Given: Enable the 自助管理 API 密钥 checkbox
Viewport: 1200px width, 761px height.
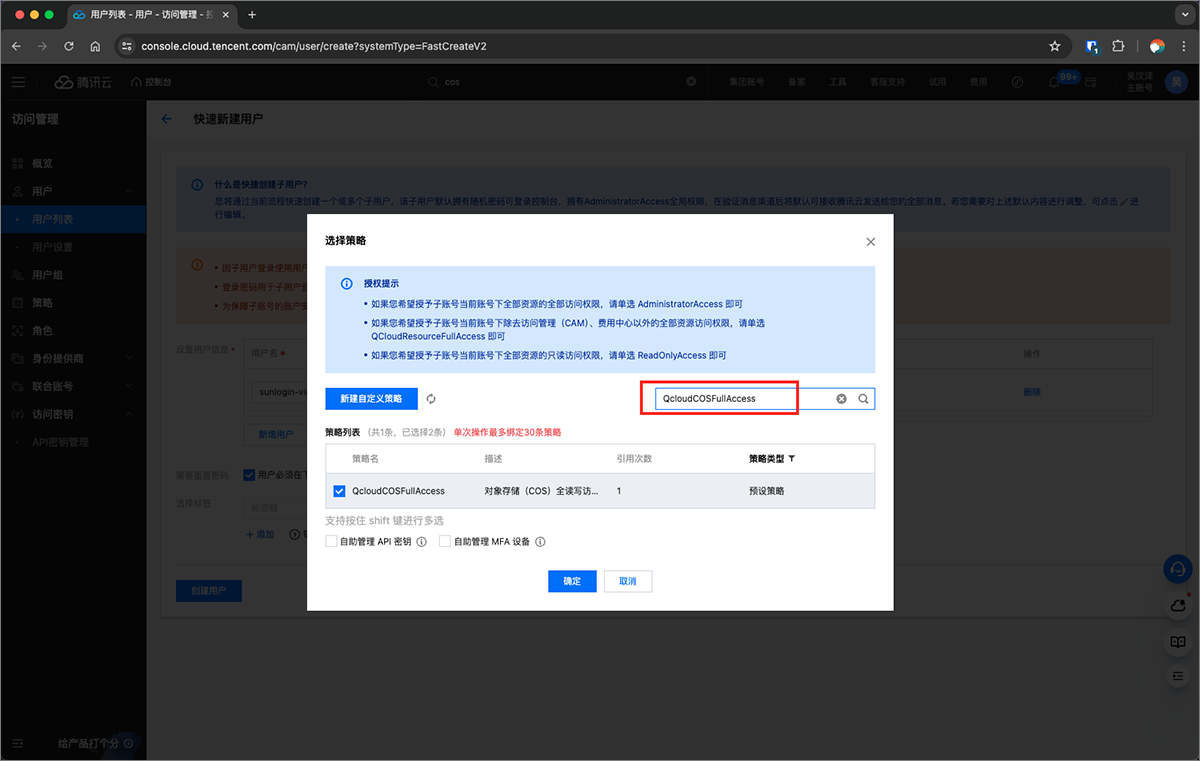Looking at the screenshot, I should (x=331, y=542).
